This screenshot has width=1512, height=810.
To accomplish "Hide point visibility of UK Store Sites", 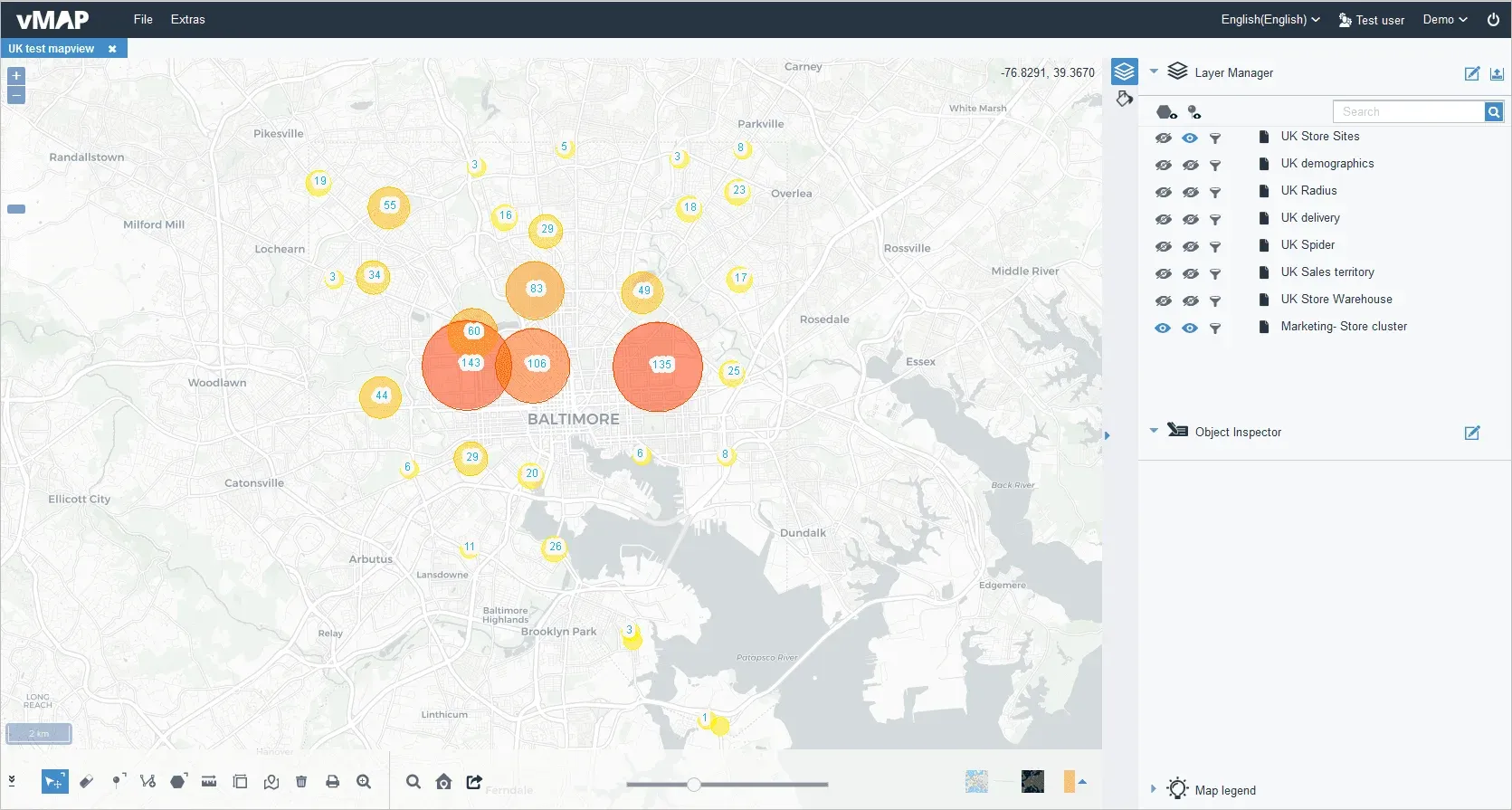I will click(1190, 138).
